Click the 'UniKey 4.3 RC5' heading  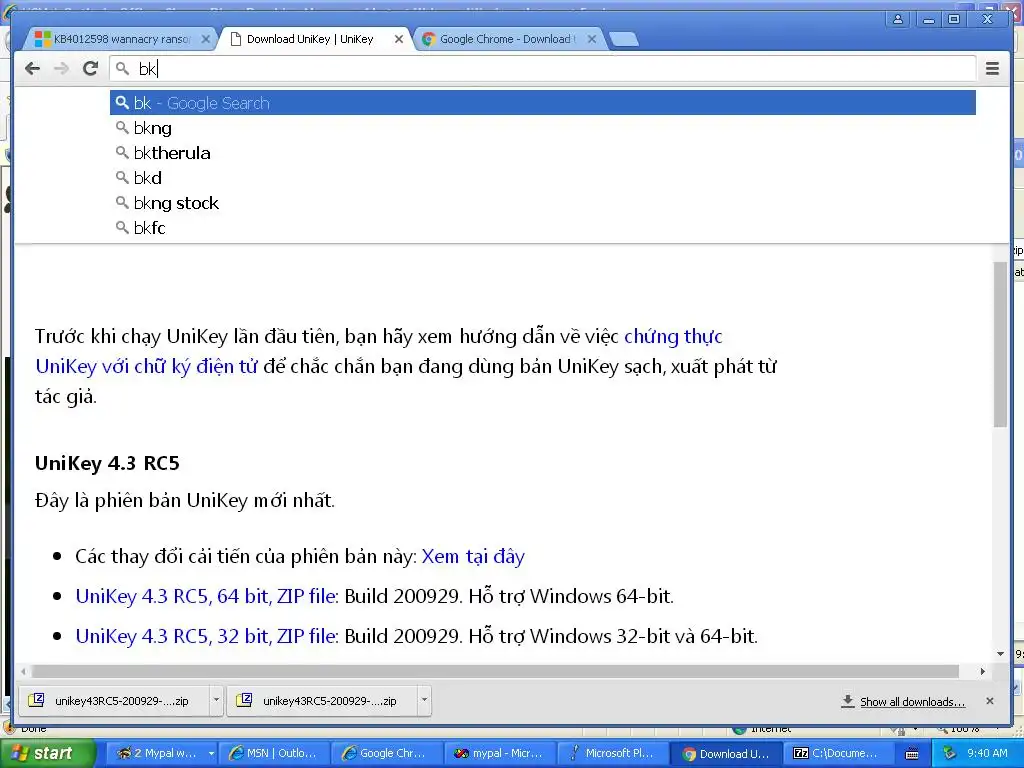(107, 464)
